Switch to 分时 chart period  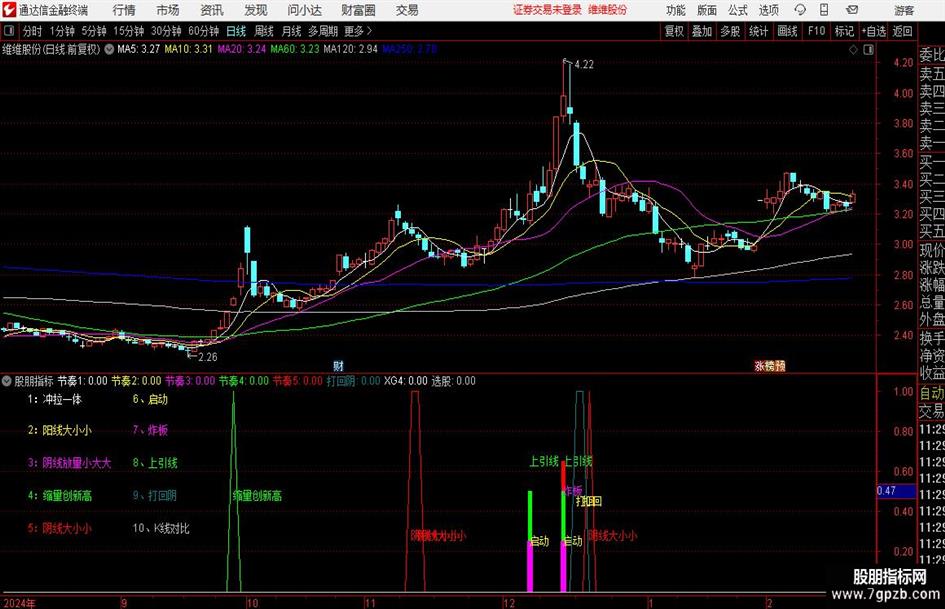click(33, 31)
